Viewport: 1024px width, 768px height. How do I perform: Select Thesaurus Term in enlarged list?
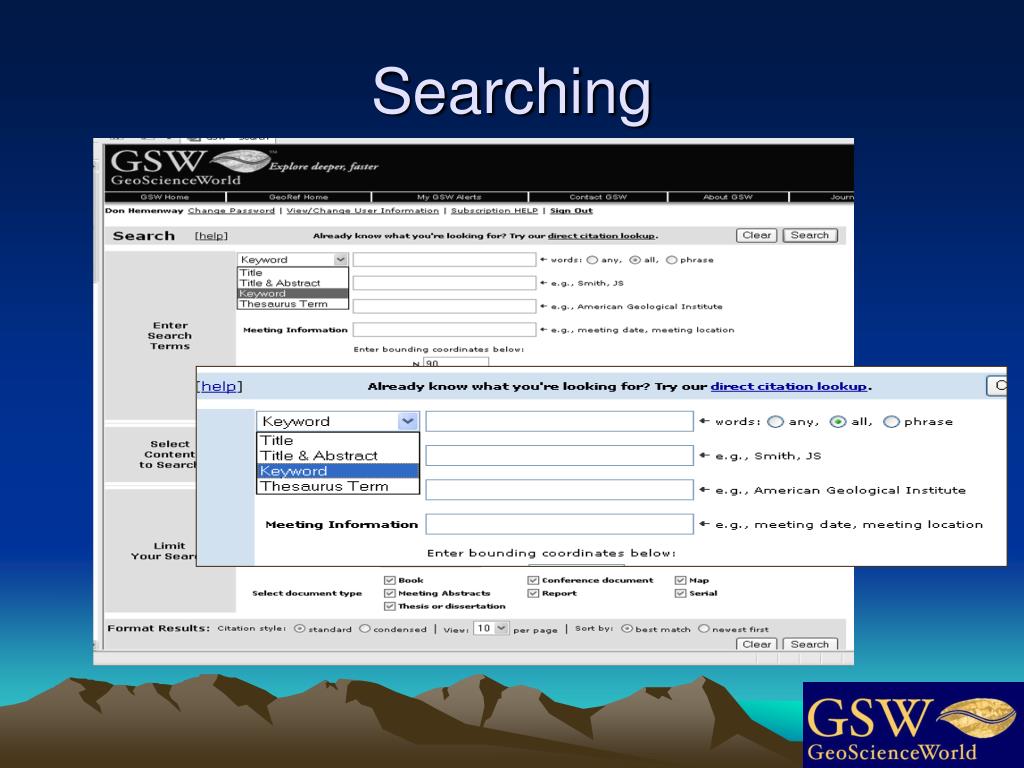click(x=338, y=487)
